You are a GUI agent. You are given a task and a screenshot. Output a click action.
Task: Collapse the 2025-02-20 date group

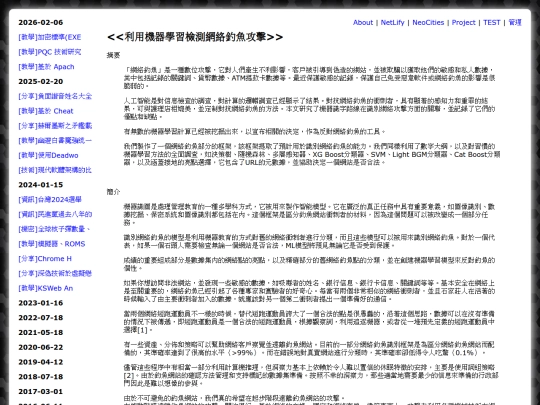pyautogui.click(x=41, y=82)
